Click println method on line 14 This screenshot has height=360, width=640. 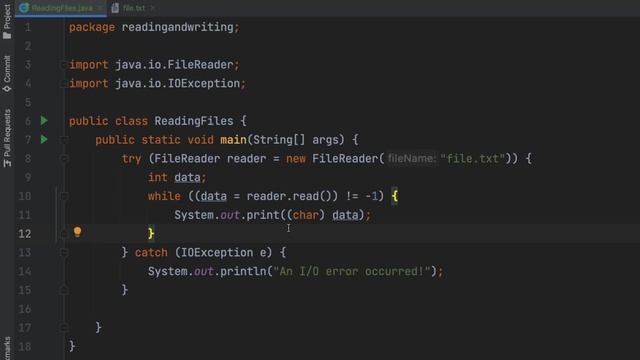[x=243, y=271]
